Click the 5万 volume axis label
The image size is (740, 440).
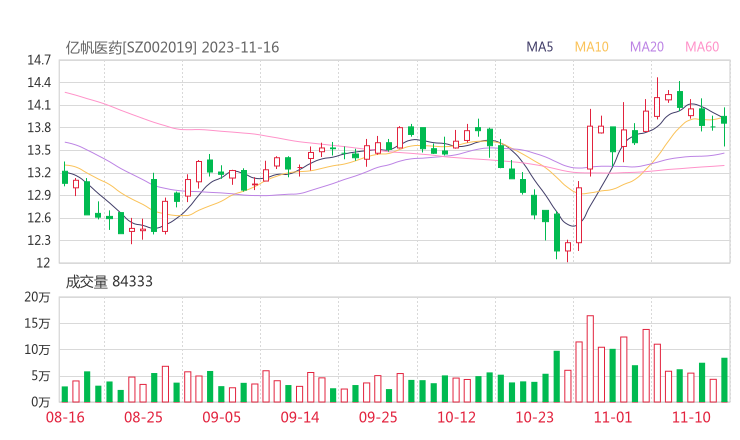41,376
